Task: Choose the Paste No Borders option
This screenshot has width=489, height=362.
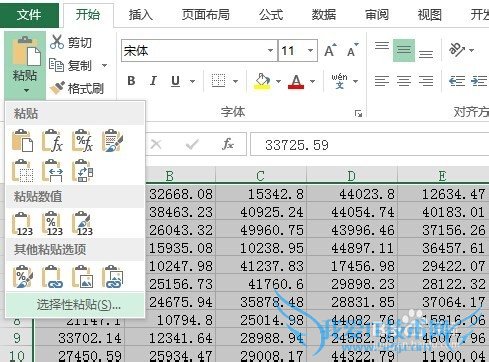Action: pos(23,171)
